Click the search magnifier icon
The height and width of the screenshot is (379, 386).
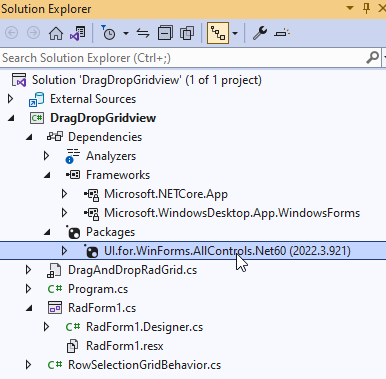tap(373, 58)
